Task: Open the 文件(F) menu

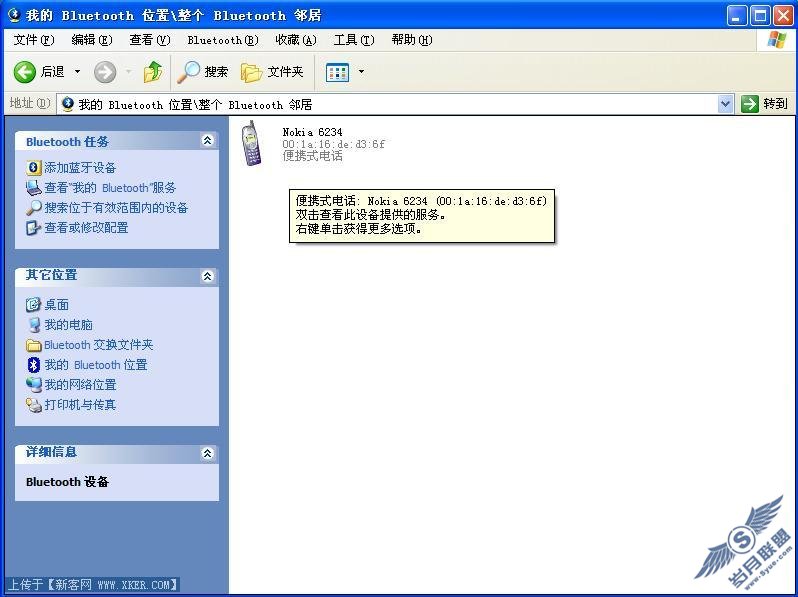Action: pos(34,40)
